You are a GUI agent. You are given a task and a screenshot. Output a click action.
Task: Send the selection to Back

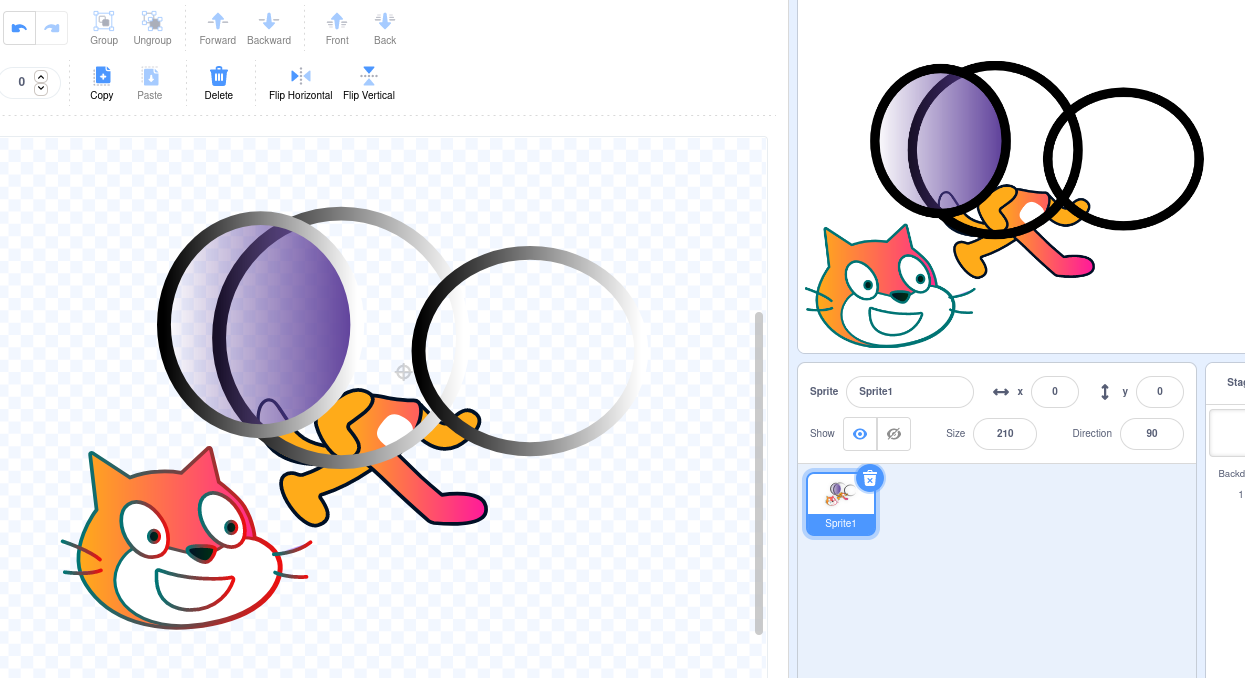(385, 28)
